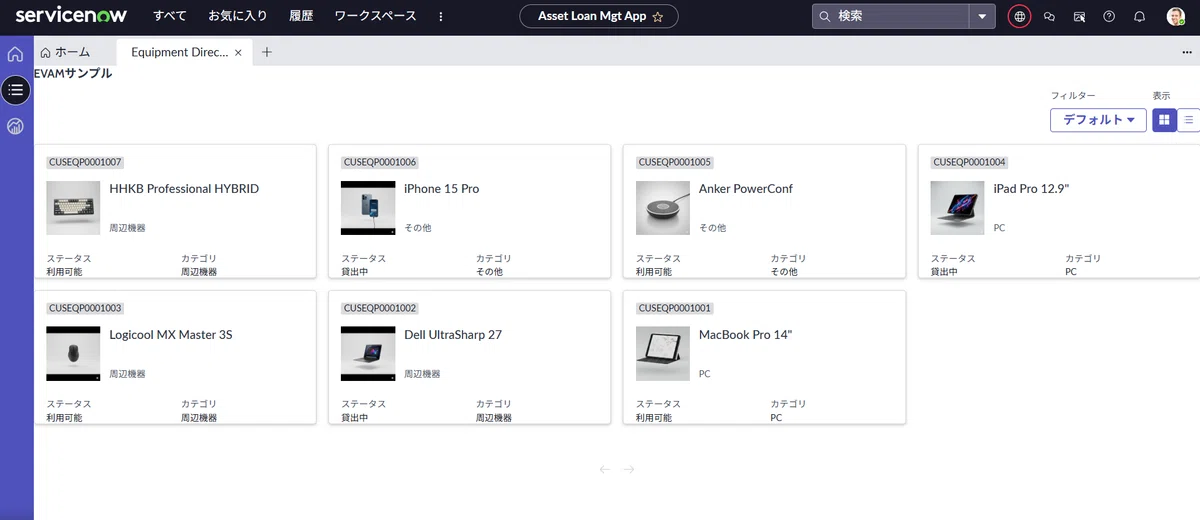Viewport: 1200px width, 520px height.
Task: Open the tab overflow three-dots menu
Action: 1187,52
